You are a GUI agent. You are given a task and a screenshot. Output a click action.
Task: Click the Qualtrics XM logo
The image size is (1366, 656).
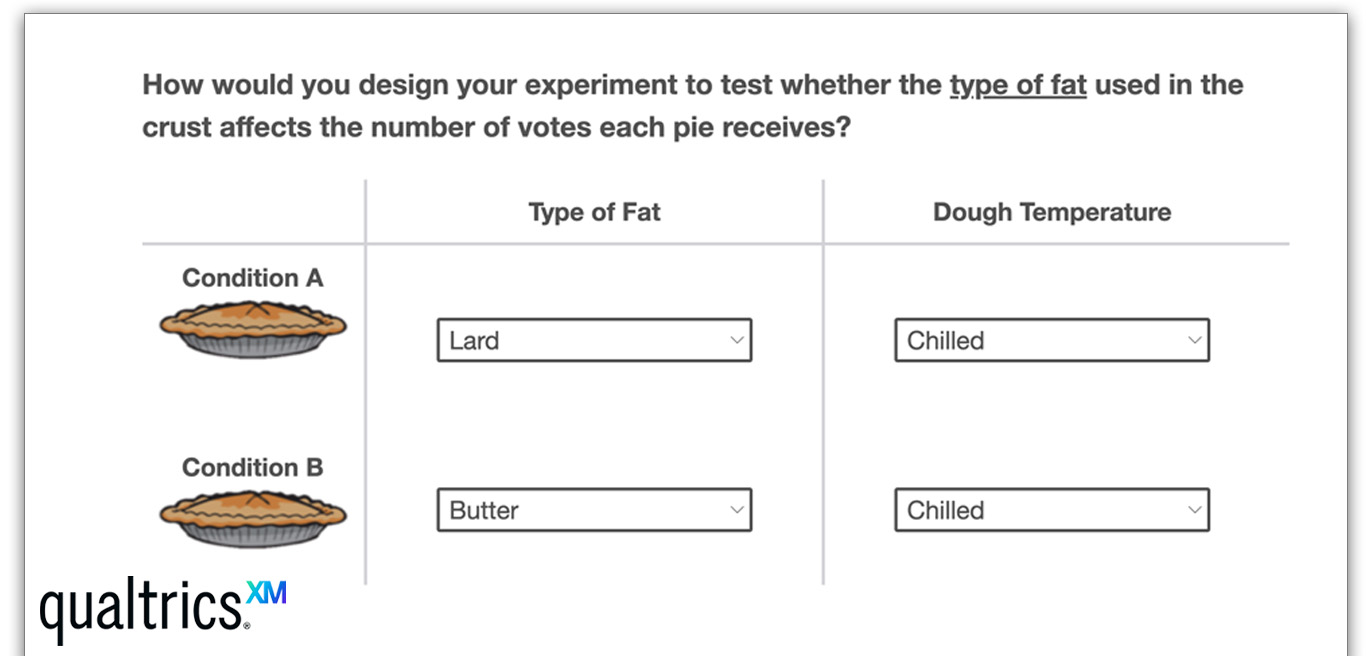[163, 609]
